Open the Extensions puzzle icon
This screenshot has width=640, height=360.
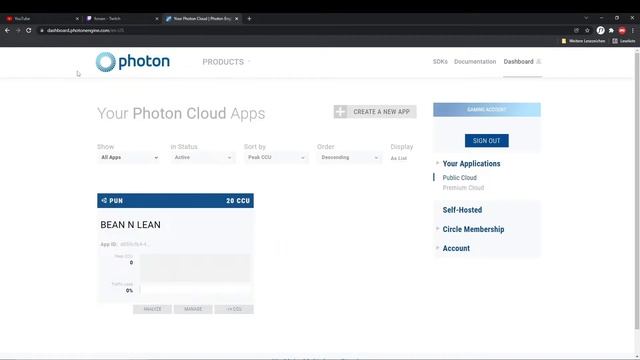pos(611,31)
